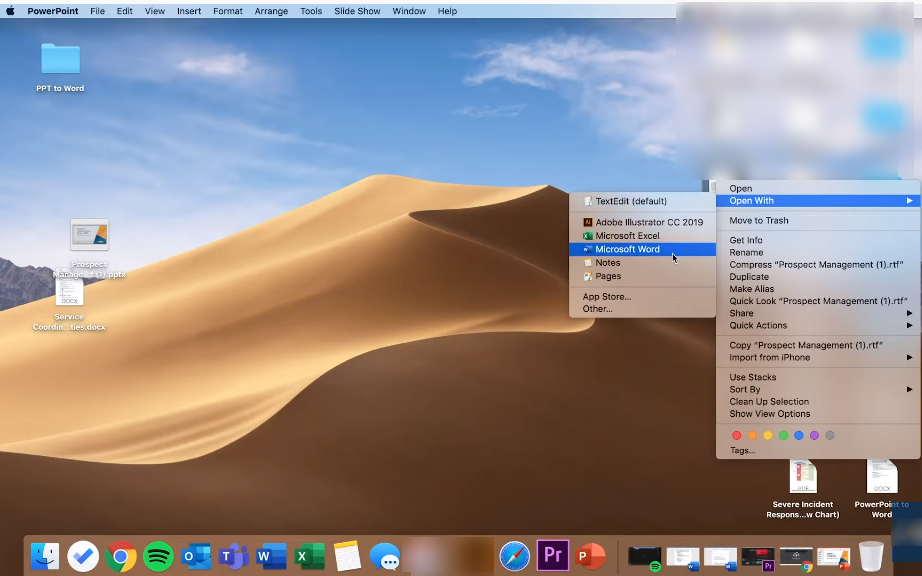Select the Severe Incident Response PDF icon
This screenshot has width=922, height=576.
click(803, 477)
